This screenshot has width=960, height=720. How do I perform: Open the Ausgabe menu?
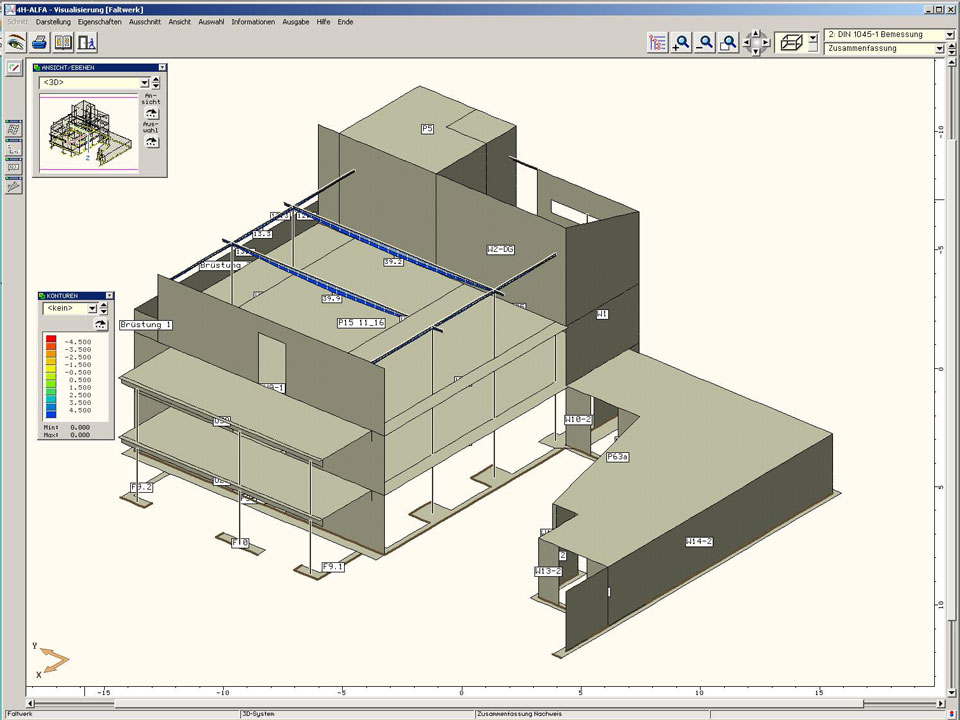296,21
